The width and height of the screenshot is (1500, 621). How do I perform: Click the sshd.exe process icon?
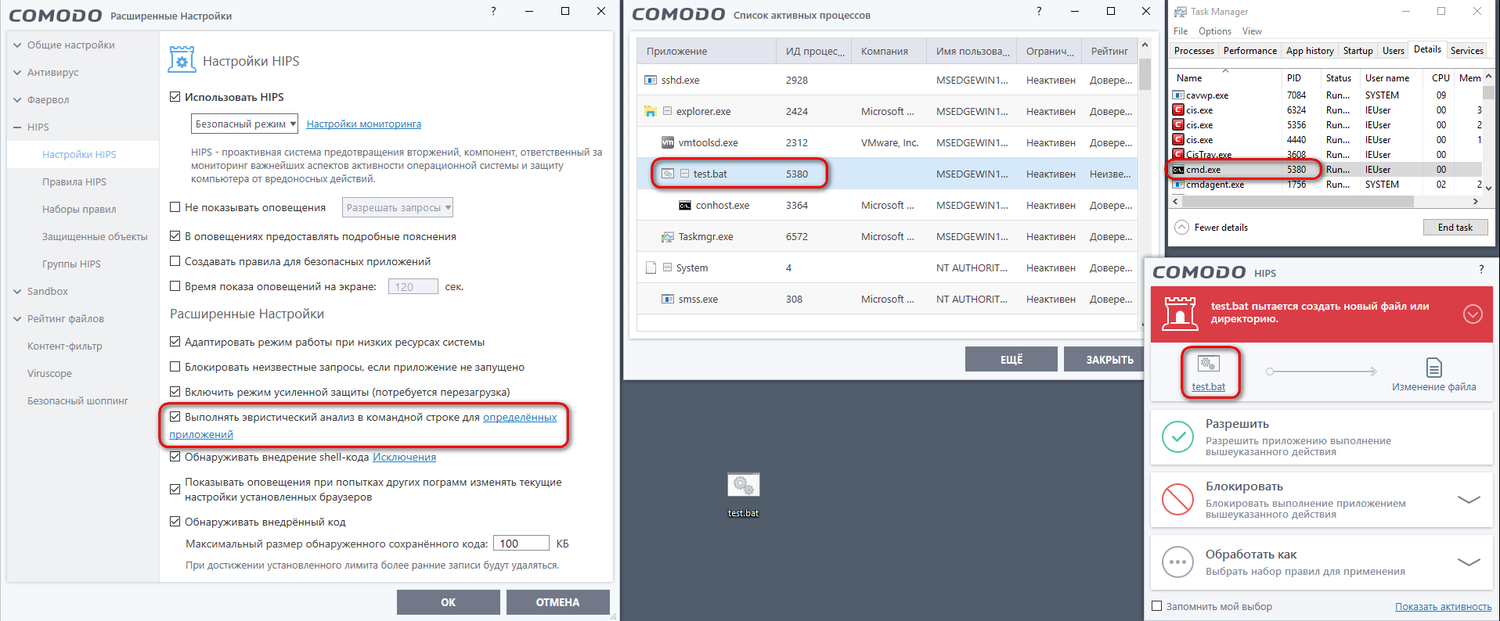pos(650,80)
